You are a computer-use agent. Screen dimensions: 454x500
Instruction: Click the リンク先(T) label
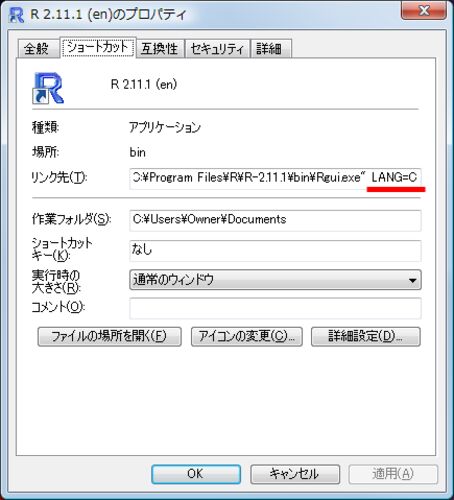[x=59, y=178]
